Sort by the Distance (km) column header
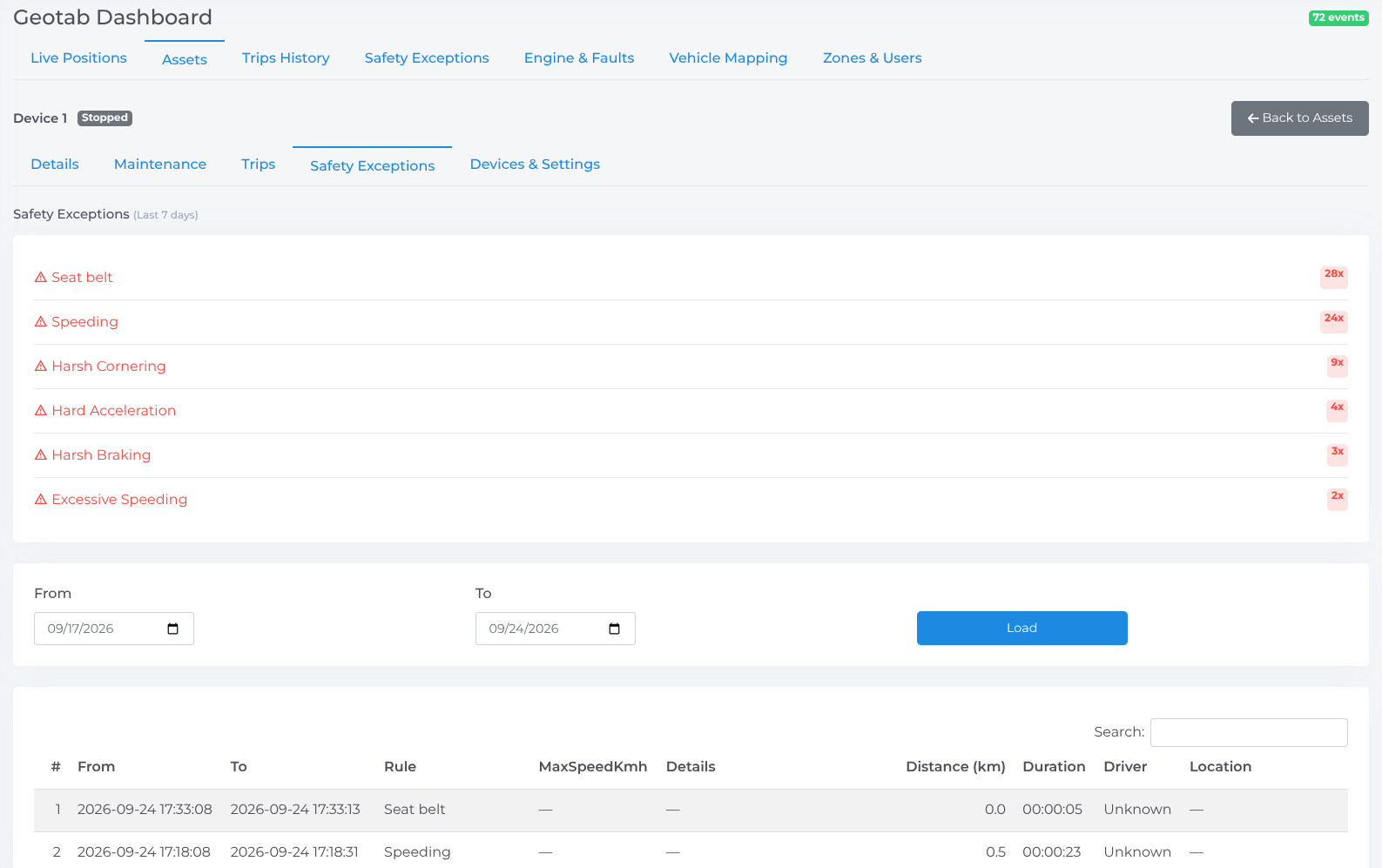This screenshot has height=868, width=1382. point(955,766)
